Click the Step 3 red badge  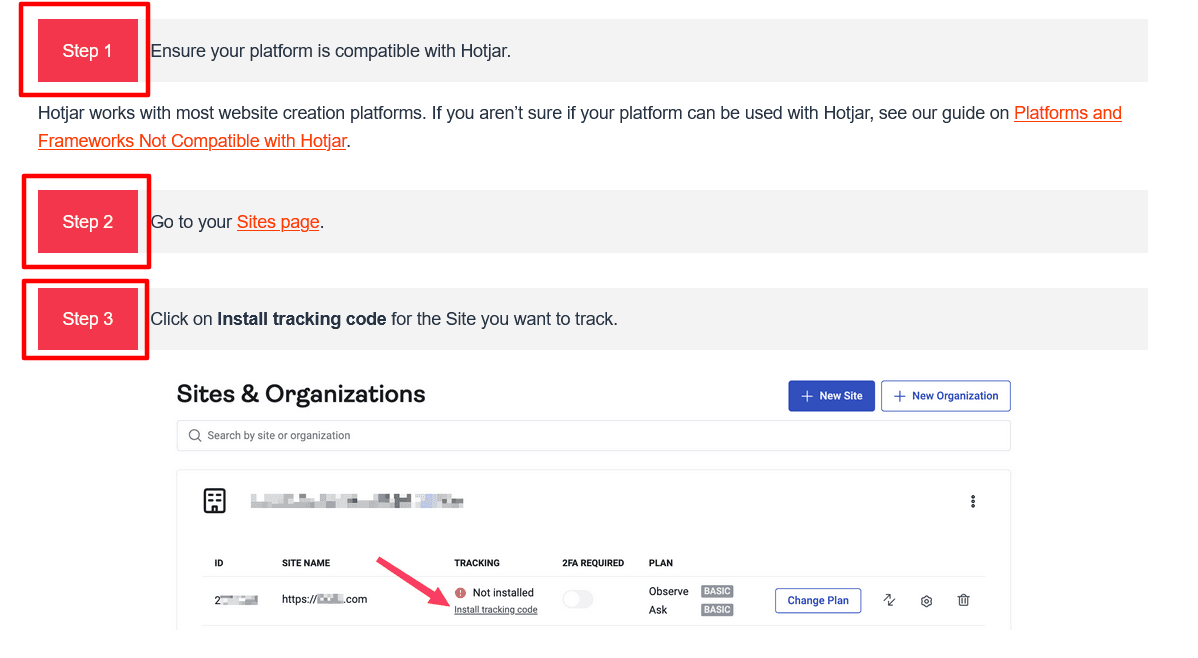86,318
